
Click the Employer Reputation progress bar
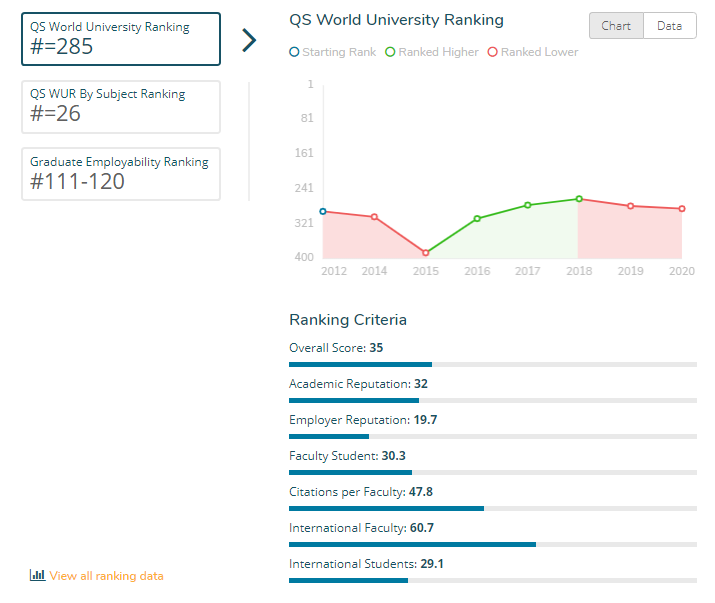493,437
